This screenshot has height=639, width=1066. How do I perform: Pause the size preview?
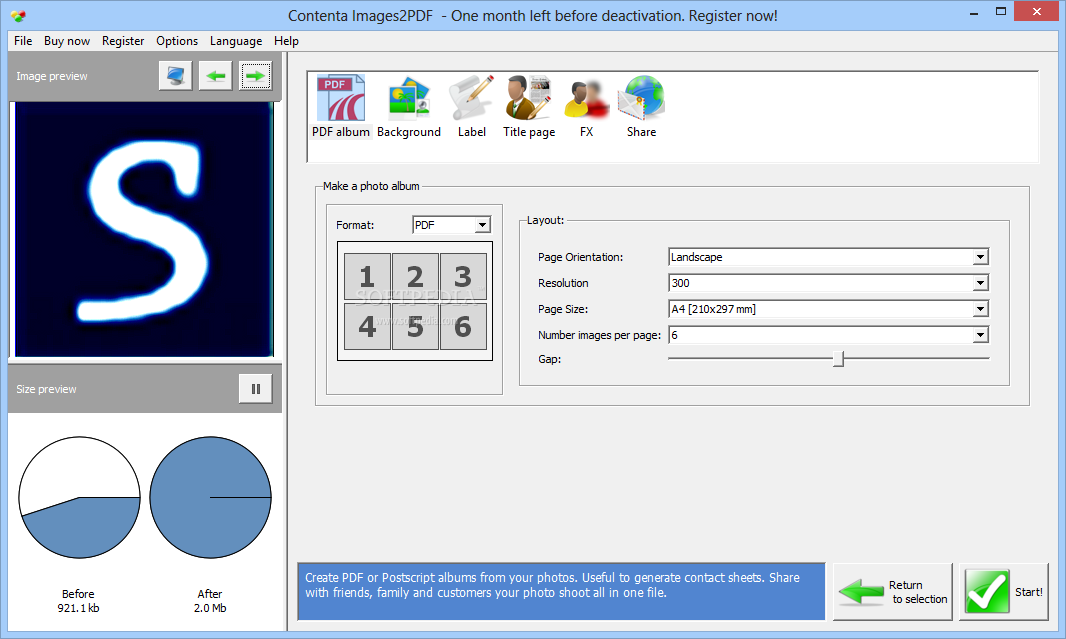point(256,389)
